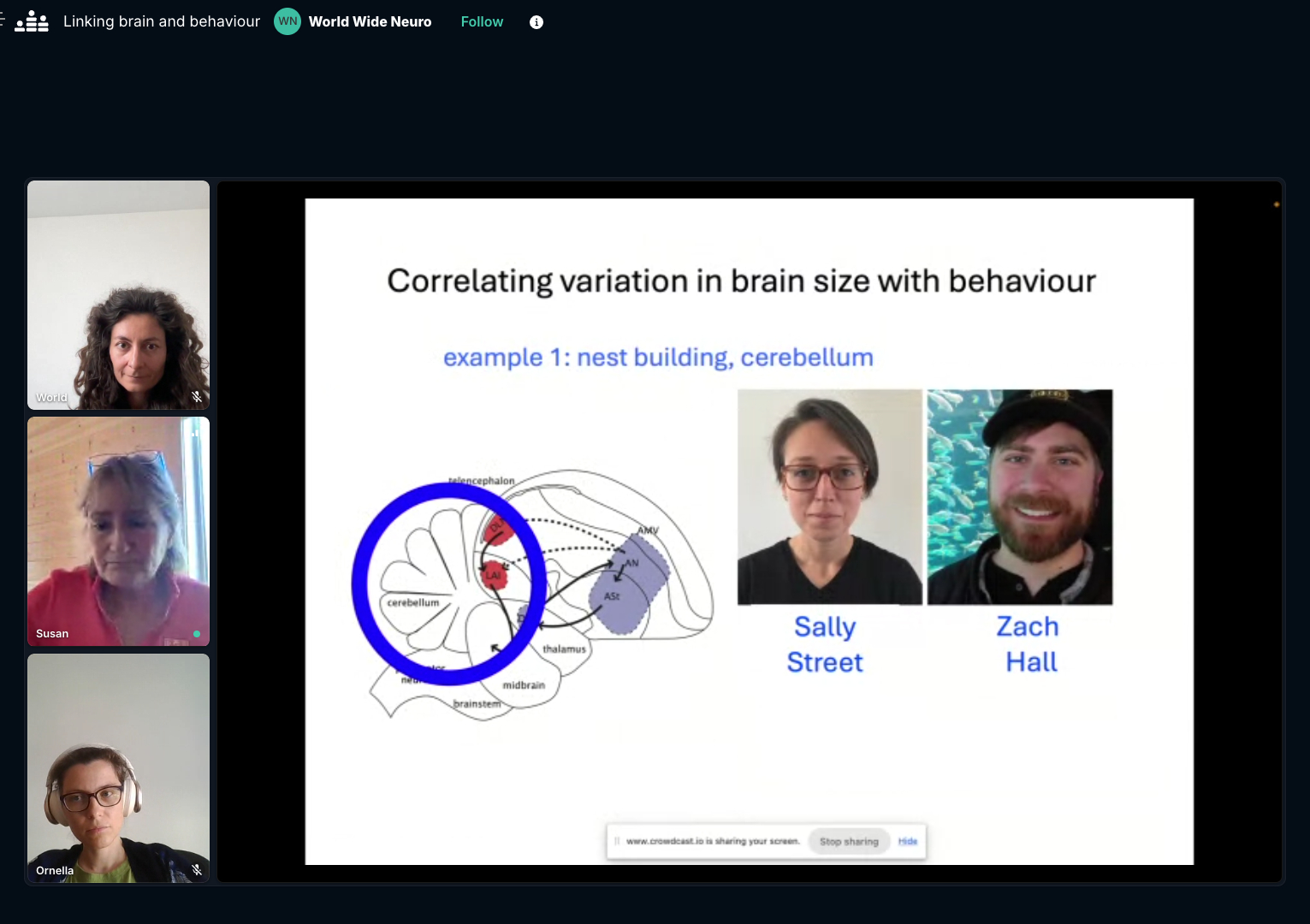Viewport: 1310px width, 924px height.
Task: Select the World participant video tile
Action: 118,295
